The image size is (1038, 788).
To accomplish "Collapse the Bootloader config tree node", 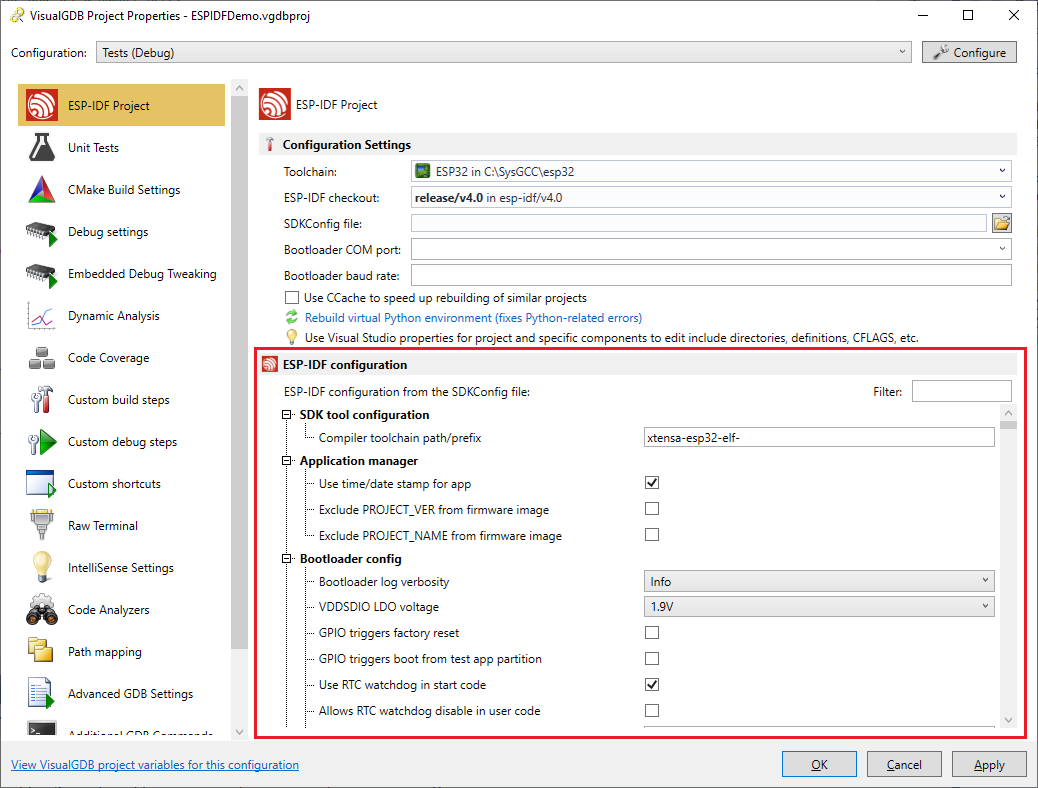I will click(287, 558).
